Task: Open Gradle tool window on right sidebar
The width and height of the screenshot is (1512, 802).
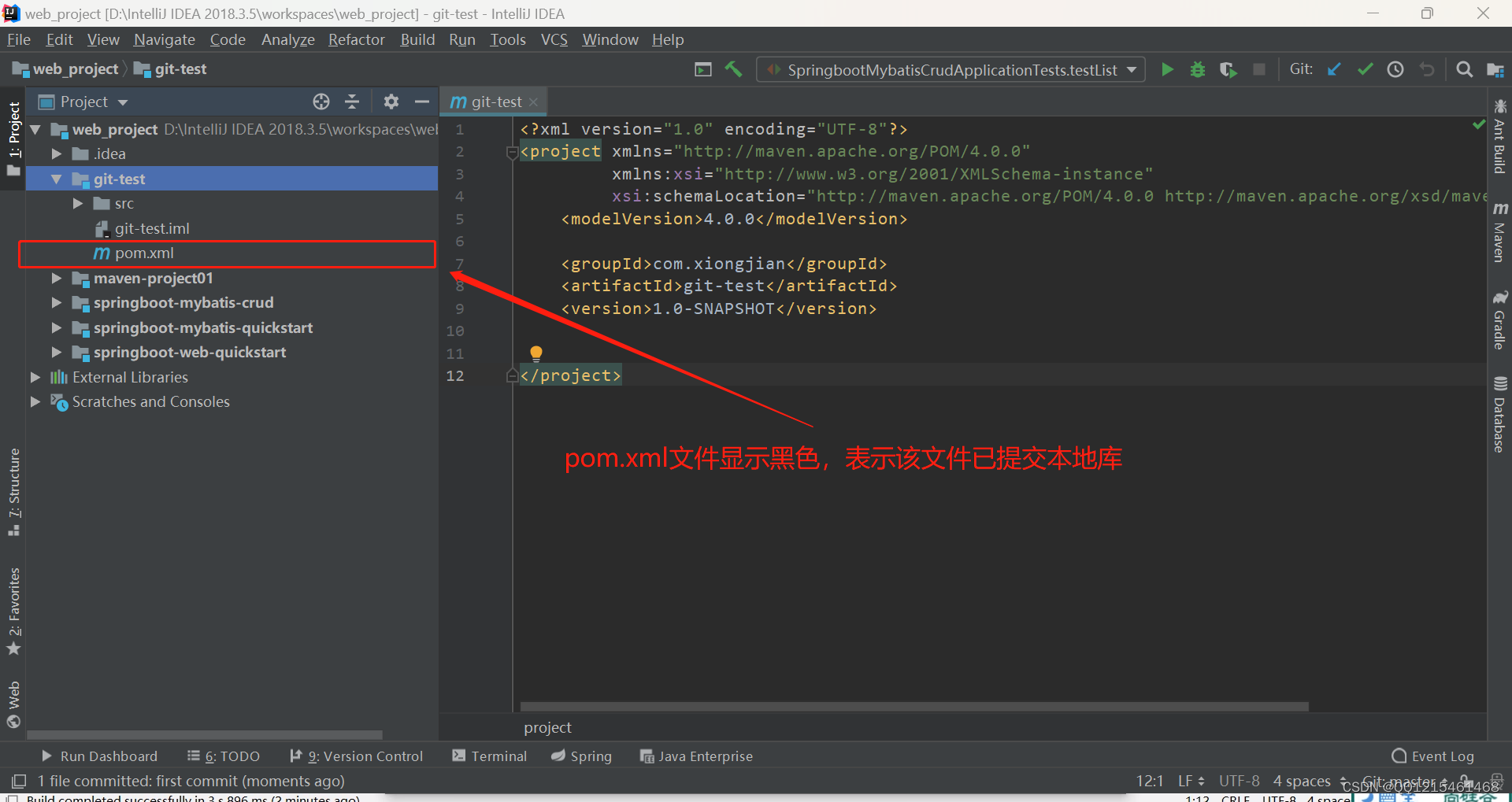Action: [1499, 320]
